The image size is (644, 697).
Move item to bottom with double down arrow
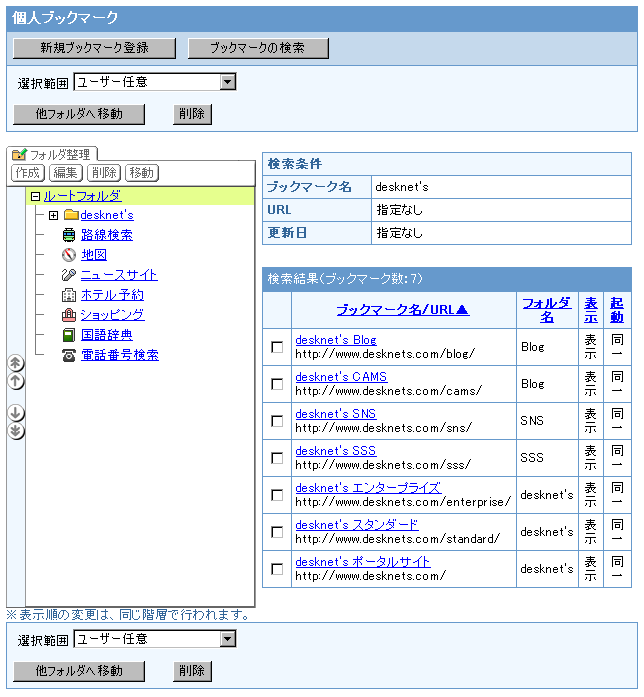(x=16, y=431)
